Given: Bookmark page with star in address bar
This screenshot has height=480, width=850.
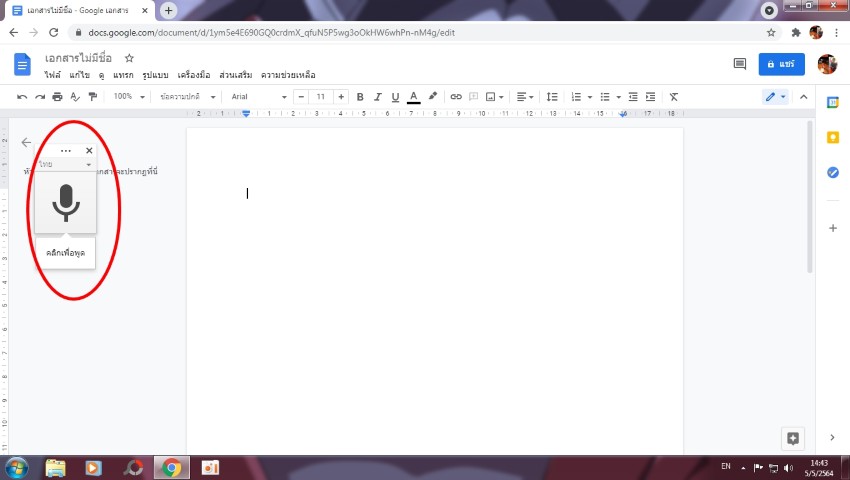Looking at the screenshot, I should point(771,33).
